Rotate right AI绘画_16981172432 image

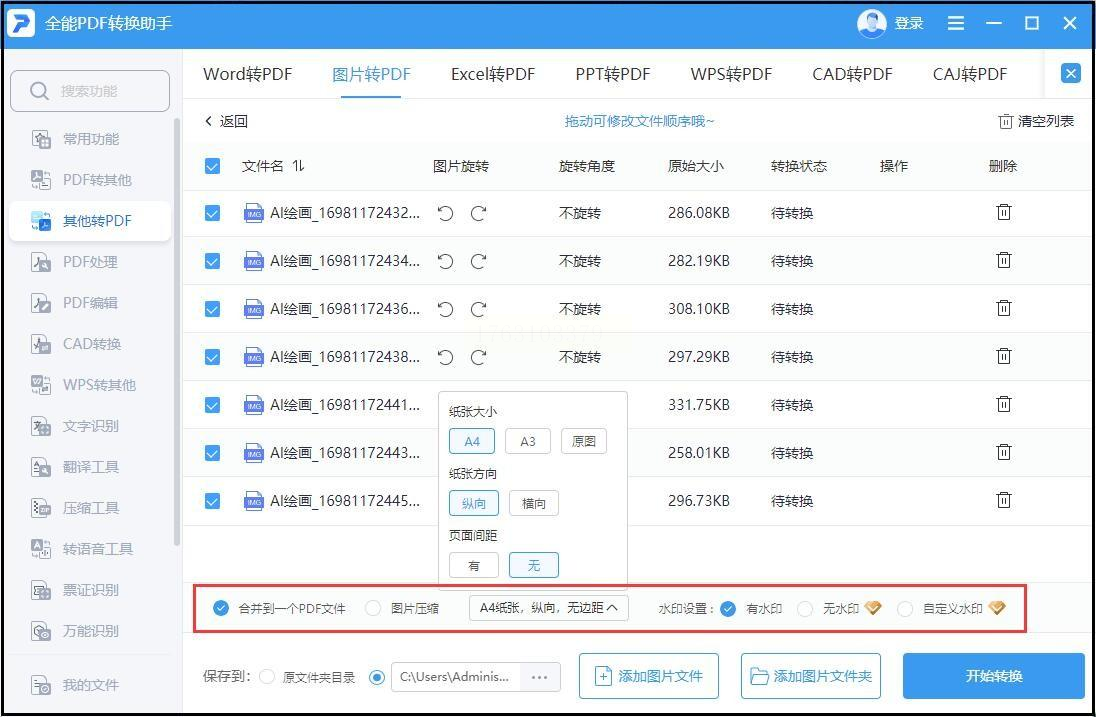pyautogui.click(x=479, y=213)
